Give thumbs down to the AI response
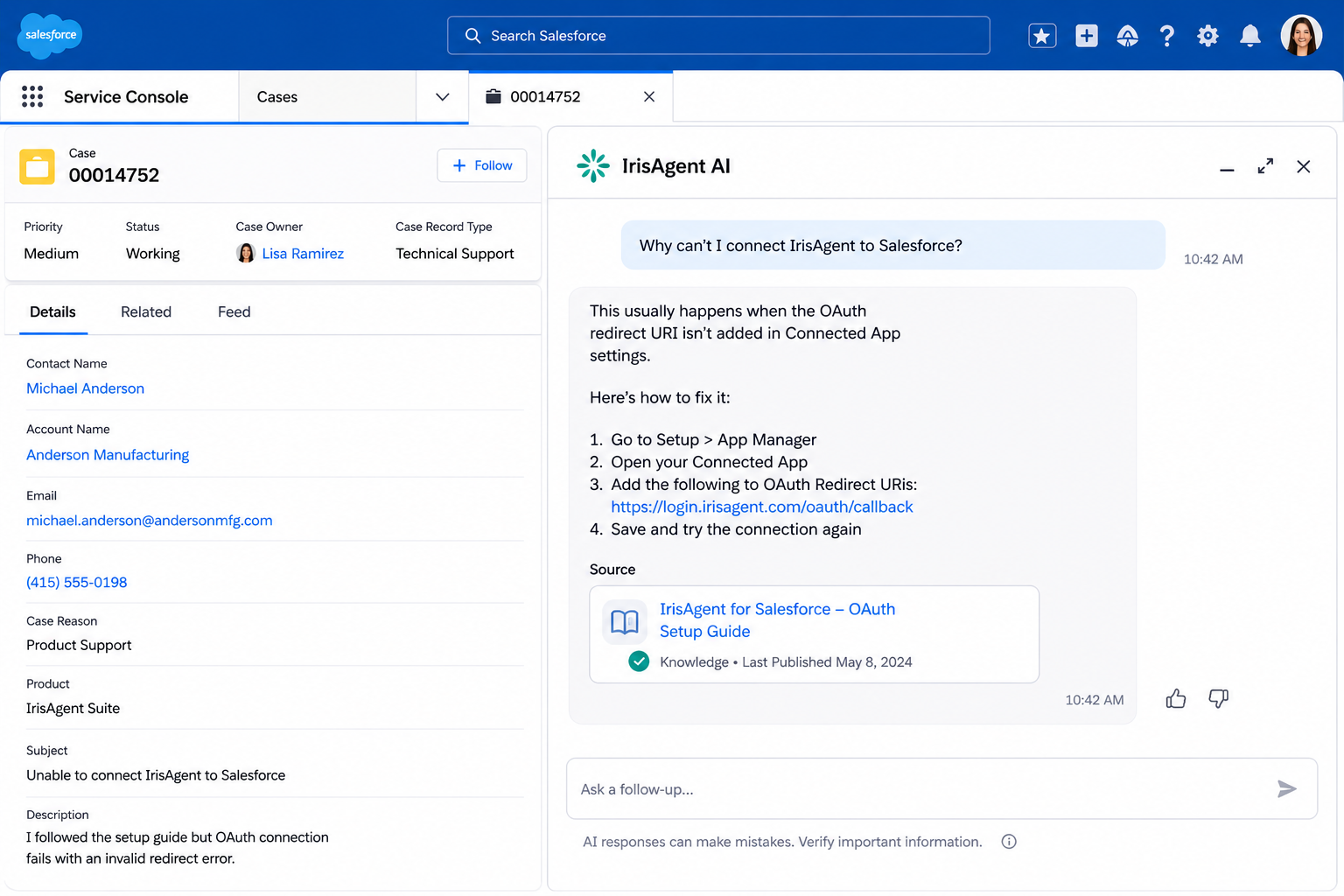 pos(1218,698)
